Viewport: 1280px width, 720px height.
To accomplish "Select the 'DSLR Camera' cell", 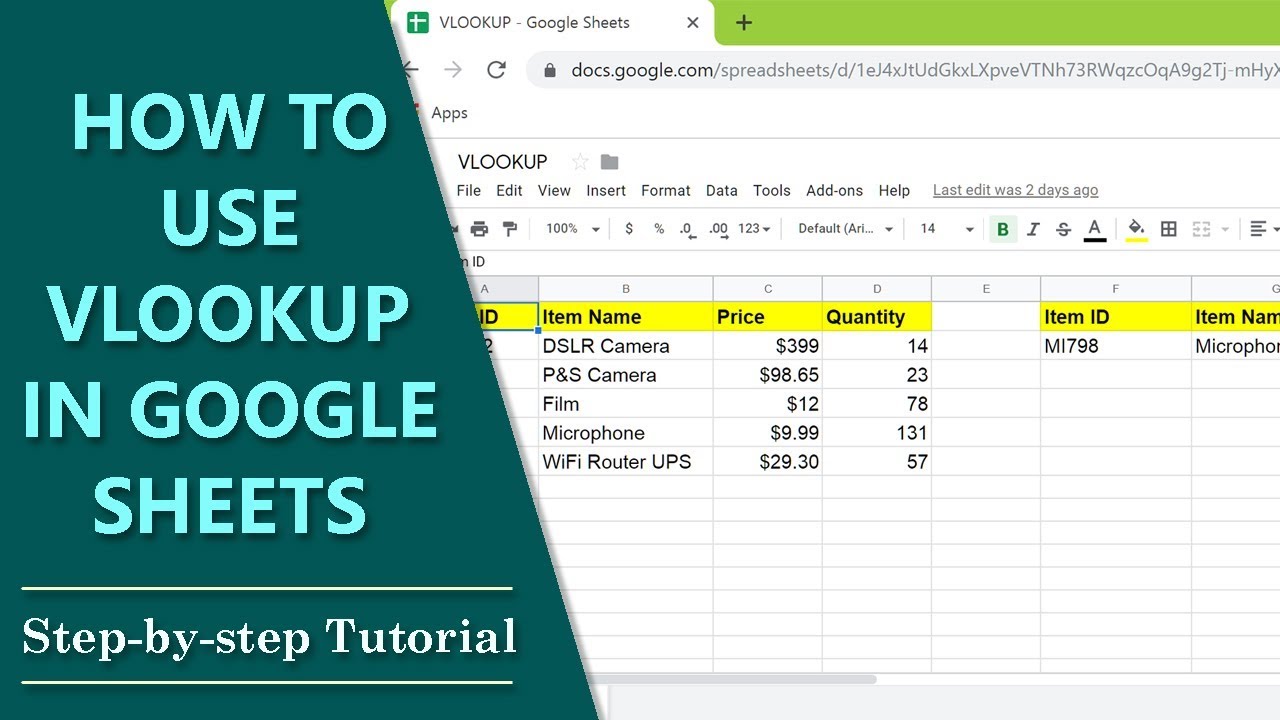I will pyautogui.click(x=626, y=346).
